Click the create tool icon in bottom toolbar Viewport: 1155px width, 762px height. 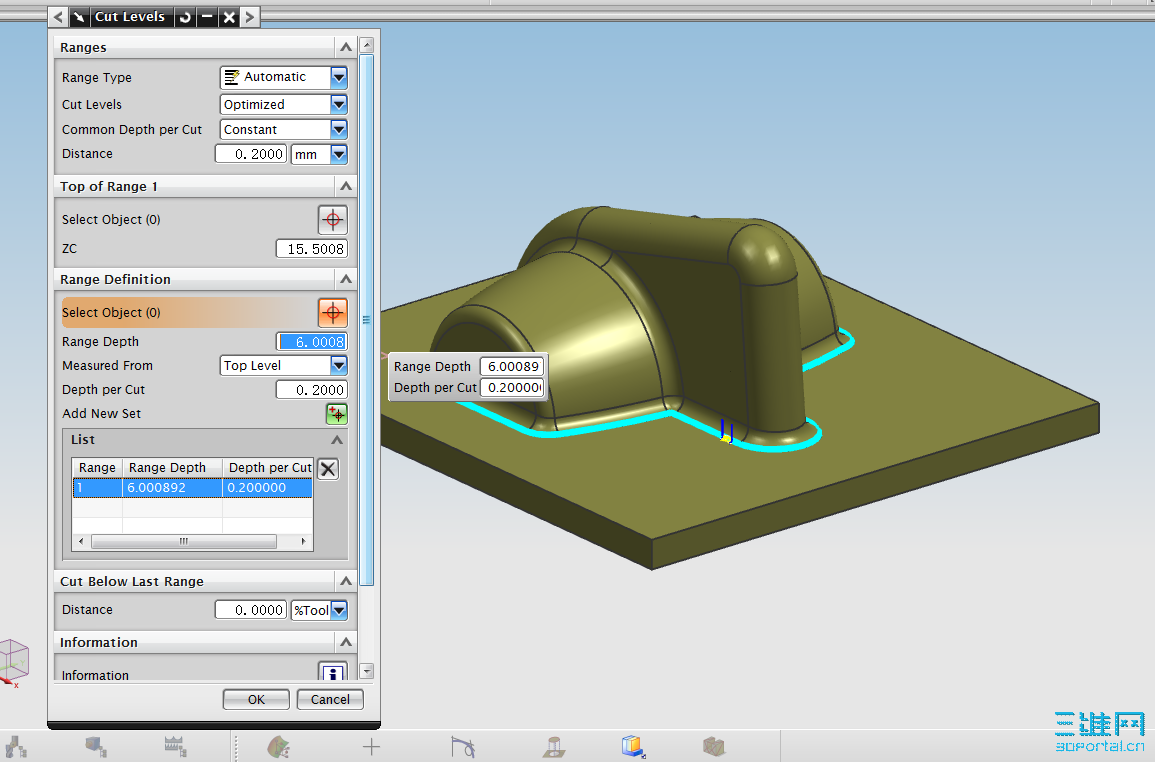tap(175, 747)
